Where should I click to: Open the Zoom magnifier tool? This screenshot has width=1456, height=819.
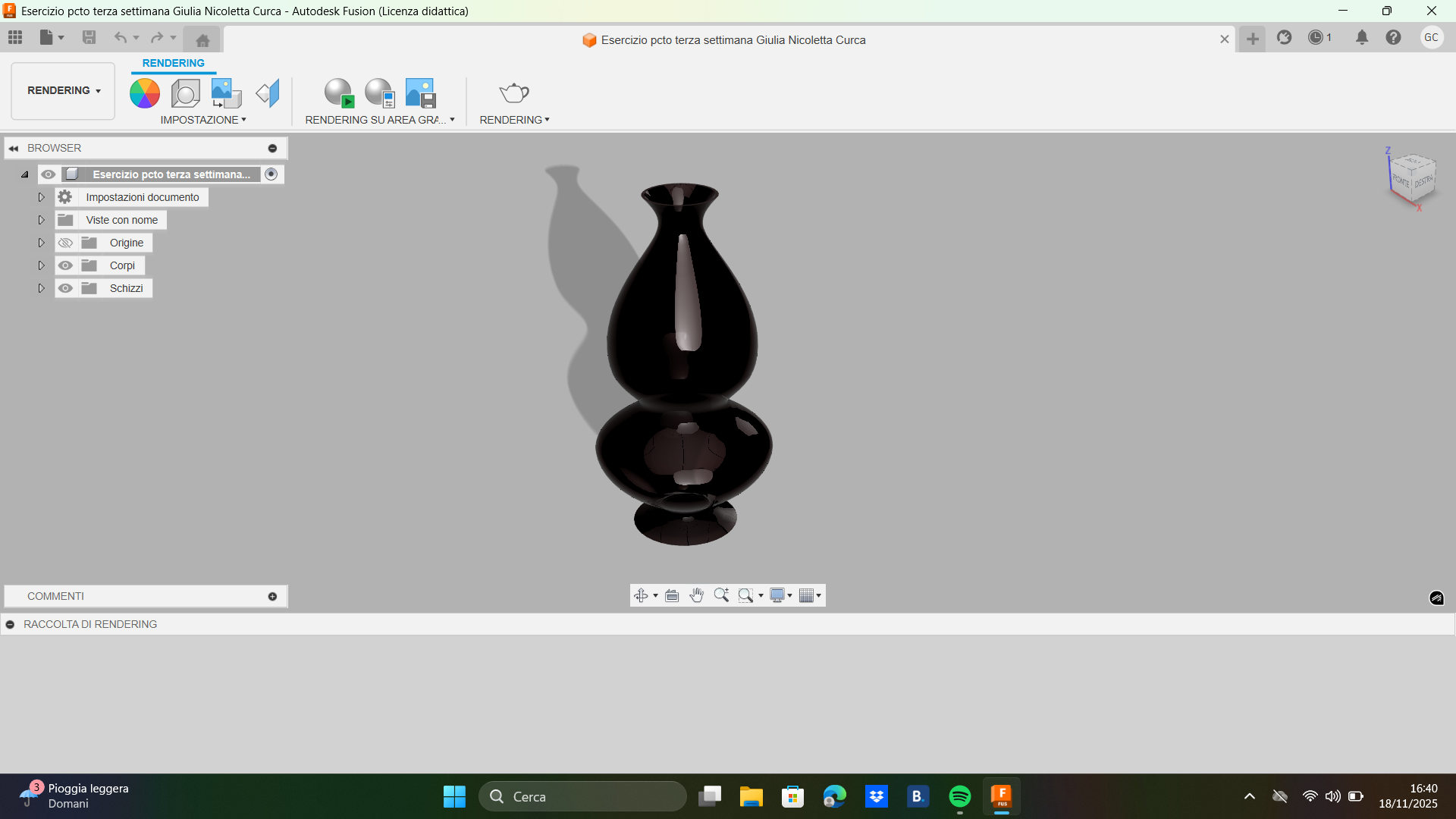tap(721, 595)
